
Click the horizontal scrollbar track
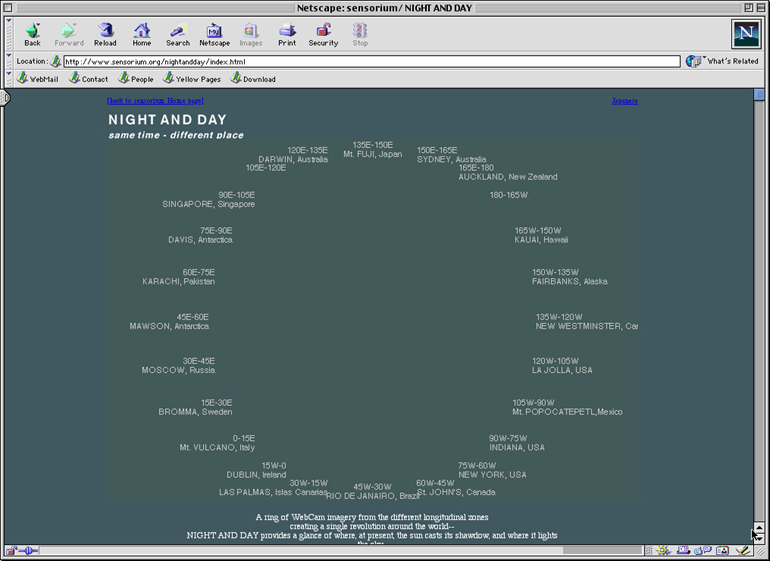pyautogui.click(x=300, y=550)
